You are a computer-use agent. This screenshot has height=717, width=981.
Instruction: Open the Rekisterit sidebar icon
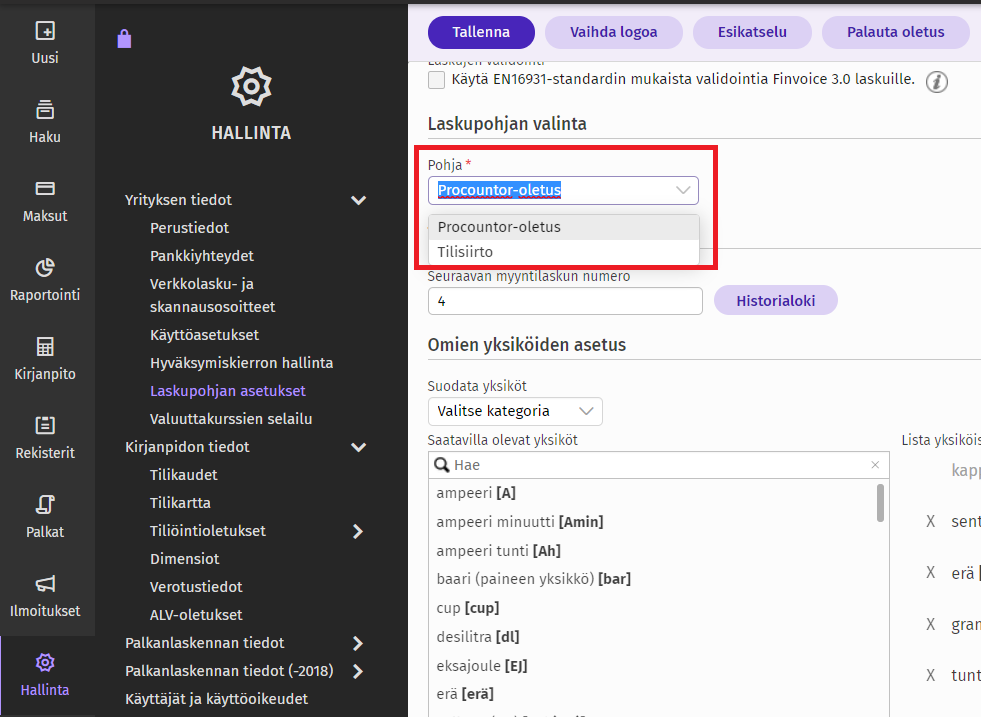coord(45,425)
